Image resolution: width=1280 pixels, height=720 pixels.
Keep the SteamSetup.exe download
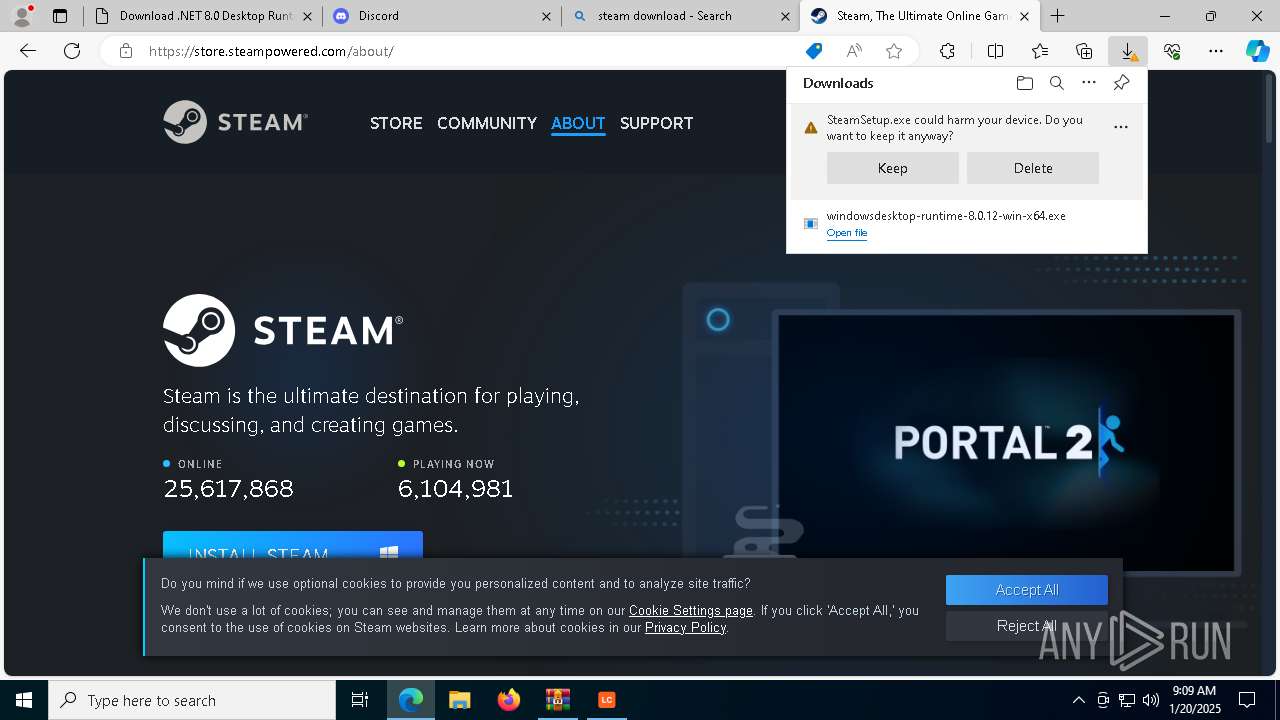click(893, 168)
